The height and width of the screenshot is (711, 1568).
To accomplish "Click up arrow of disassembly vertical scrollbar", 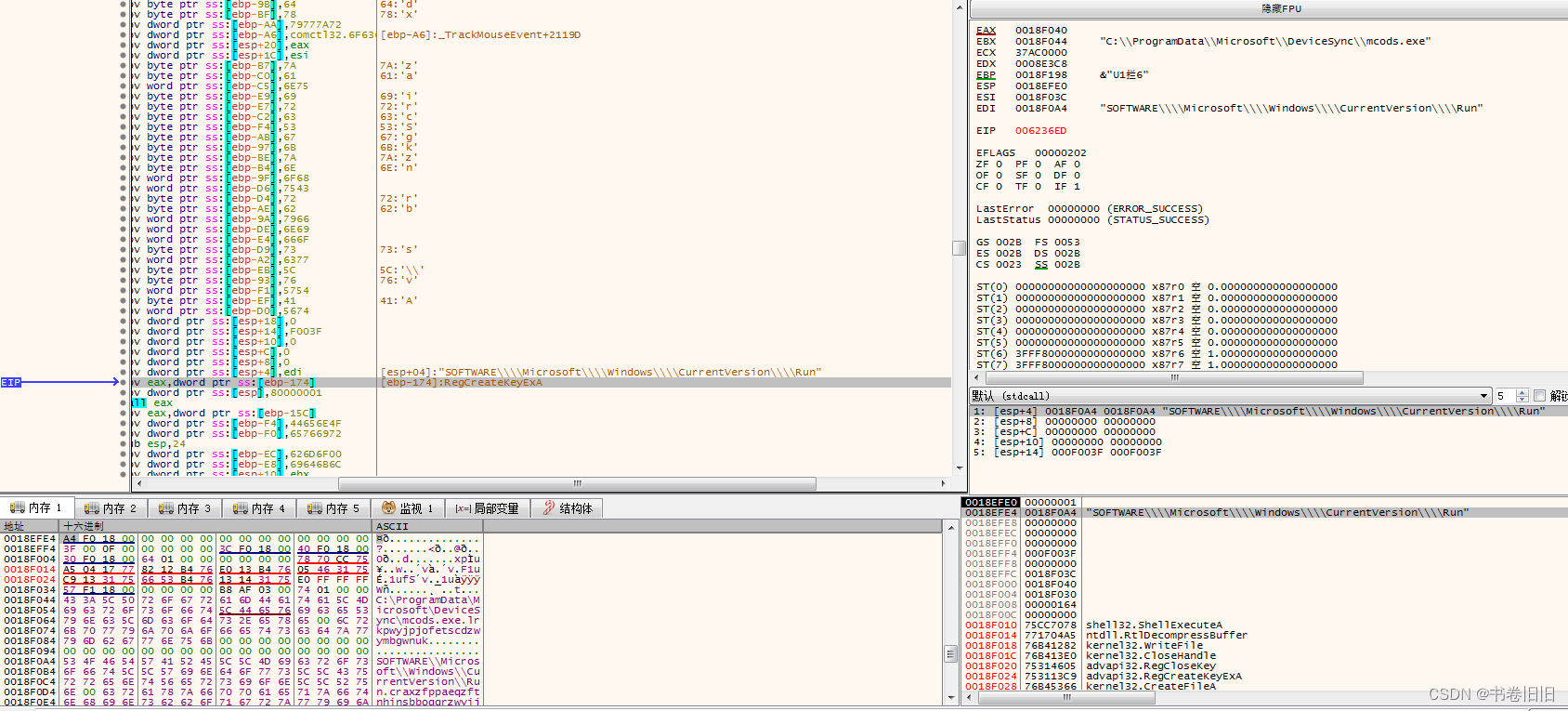I will (x=959, y=7).
